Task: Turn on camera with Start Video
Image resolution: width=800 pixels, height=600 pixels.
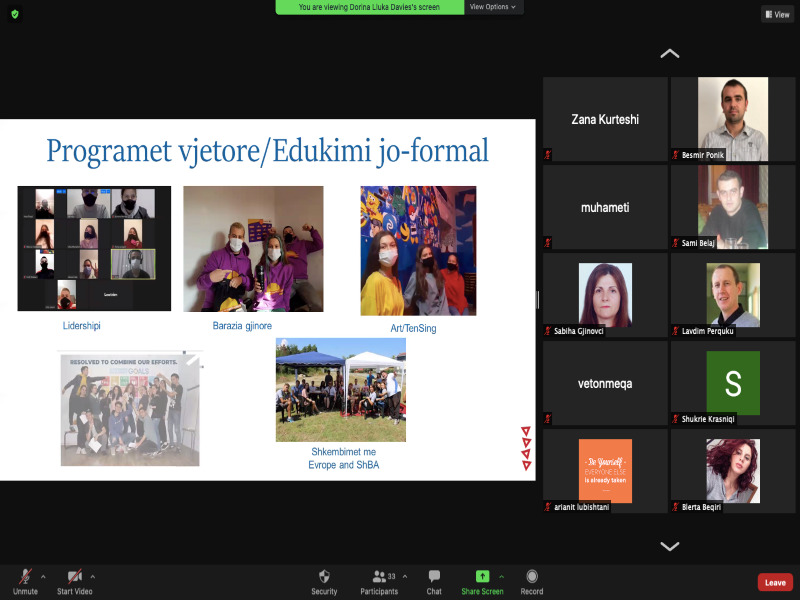Action: click(74, 577)
